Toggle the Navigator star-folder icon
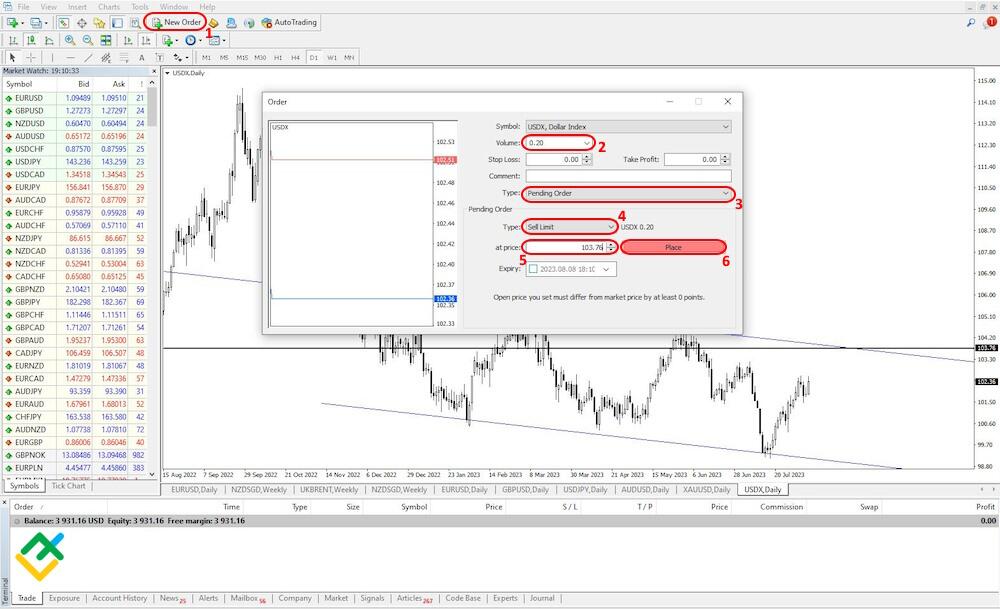 click(x=99, y=22)
